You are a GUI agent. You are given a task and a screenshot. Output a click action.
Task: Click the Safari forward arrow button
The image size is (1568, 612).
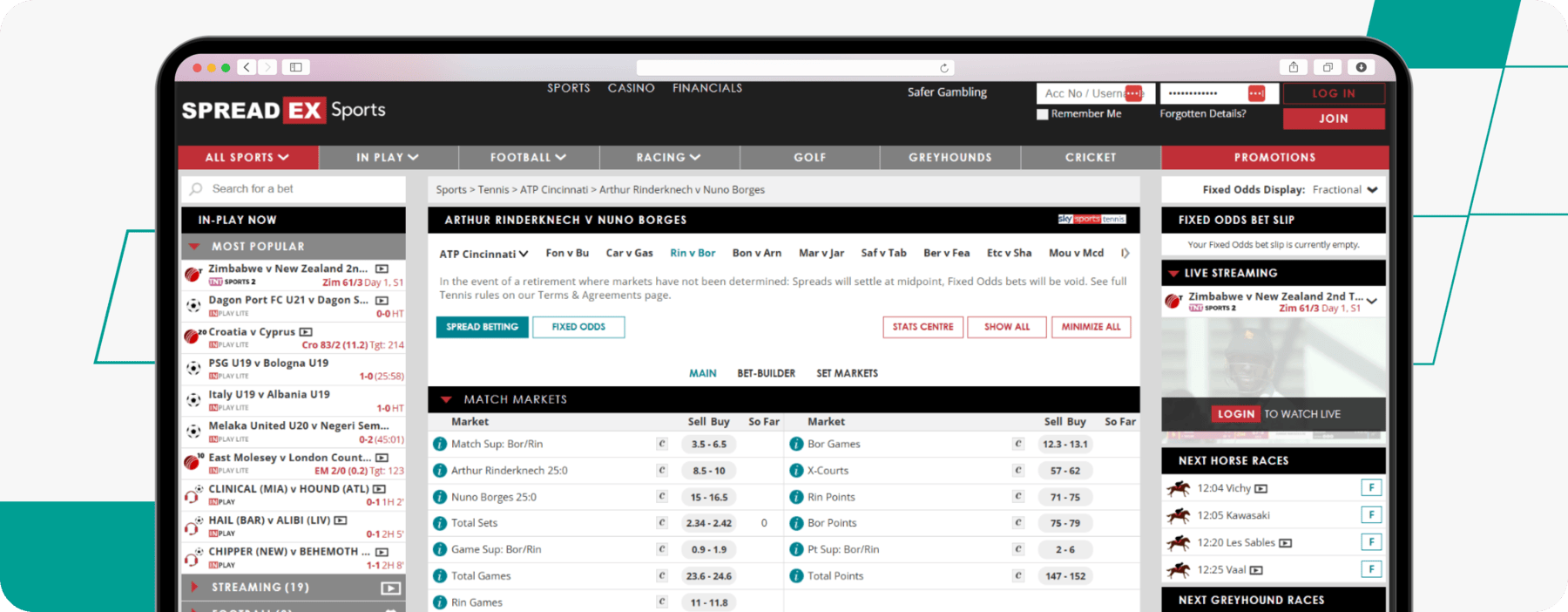click(x=267, y=67)
